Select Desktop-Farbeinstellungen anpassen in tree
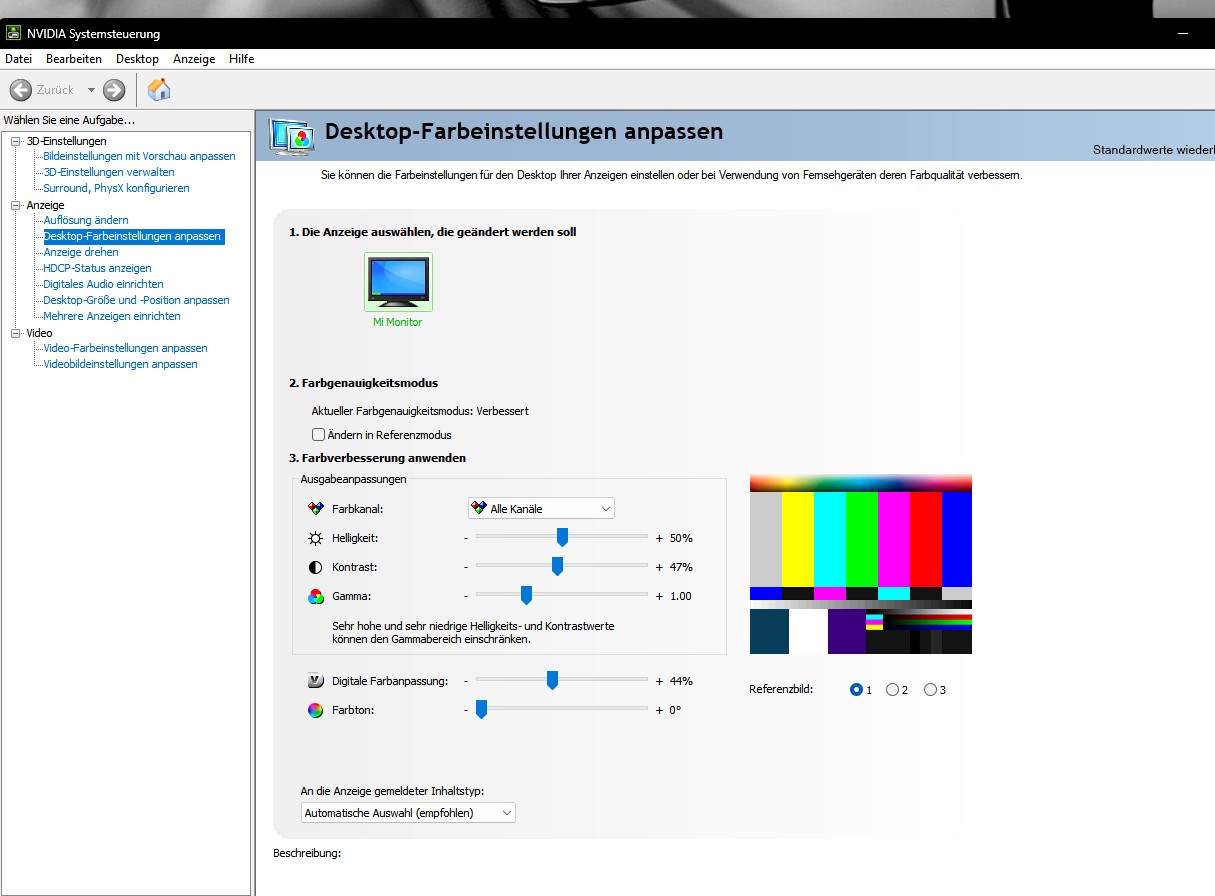This screenshot has width=1215, height=896. 133,236
